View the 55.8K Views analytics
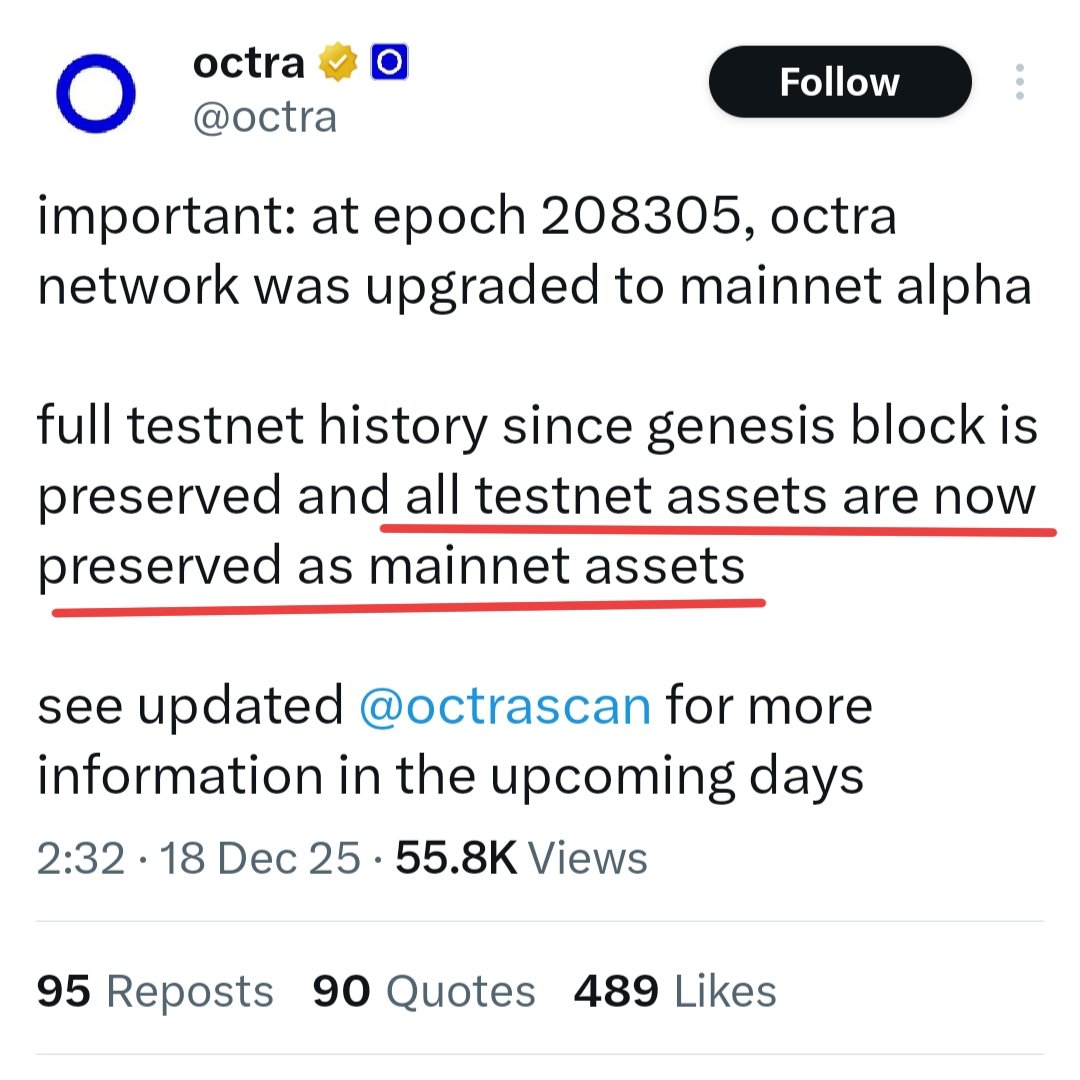Viewport: 1080px width, 1080px height. tap(521, 859)
